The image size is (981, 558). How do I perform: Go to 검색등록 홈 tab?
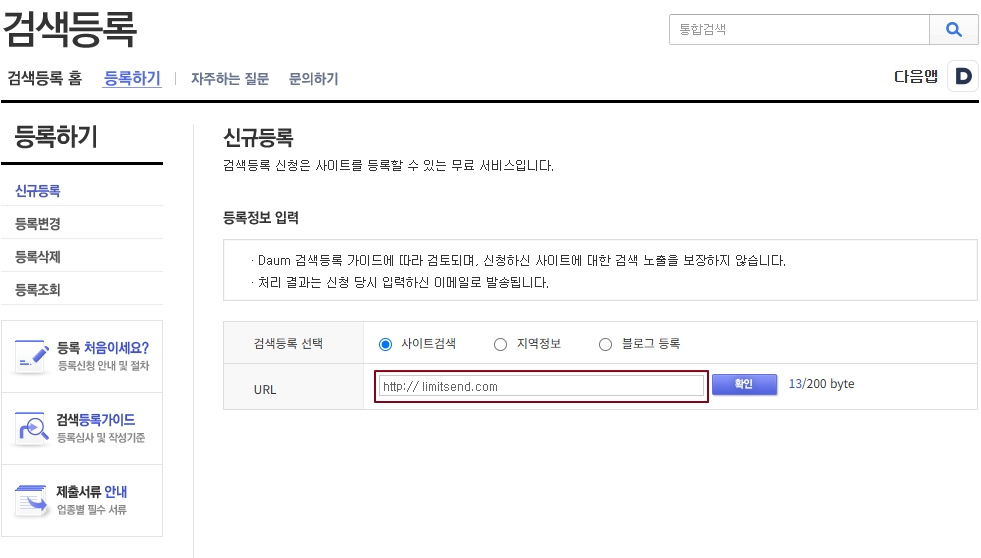click(x=44, y=78)
